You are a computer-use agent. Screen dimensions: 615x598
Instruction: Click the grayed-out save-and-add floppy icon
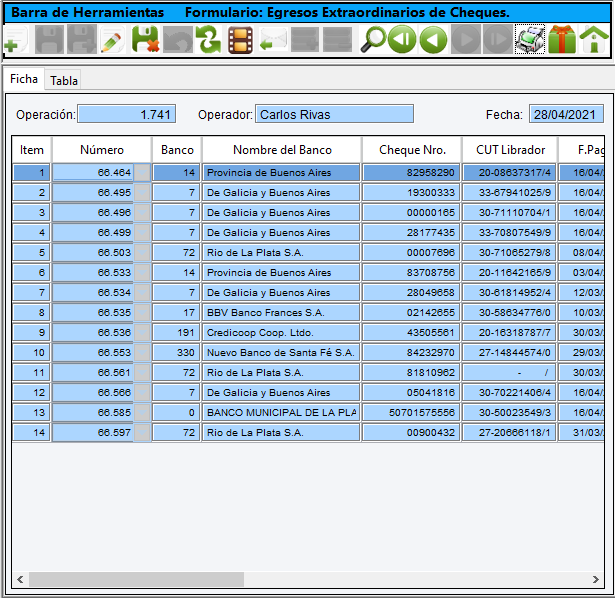[x=82, y=40]
